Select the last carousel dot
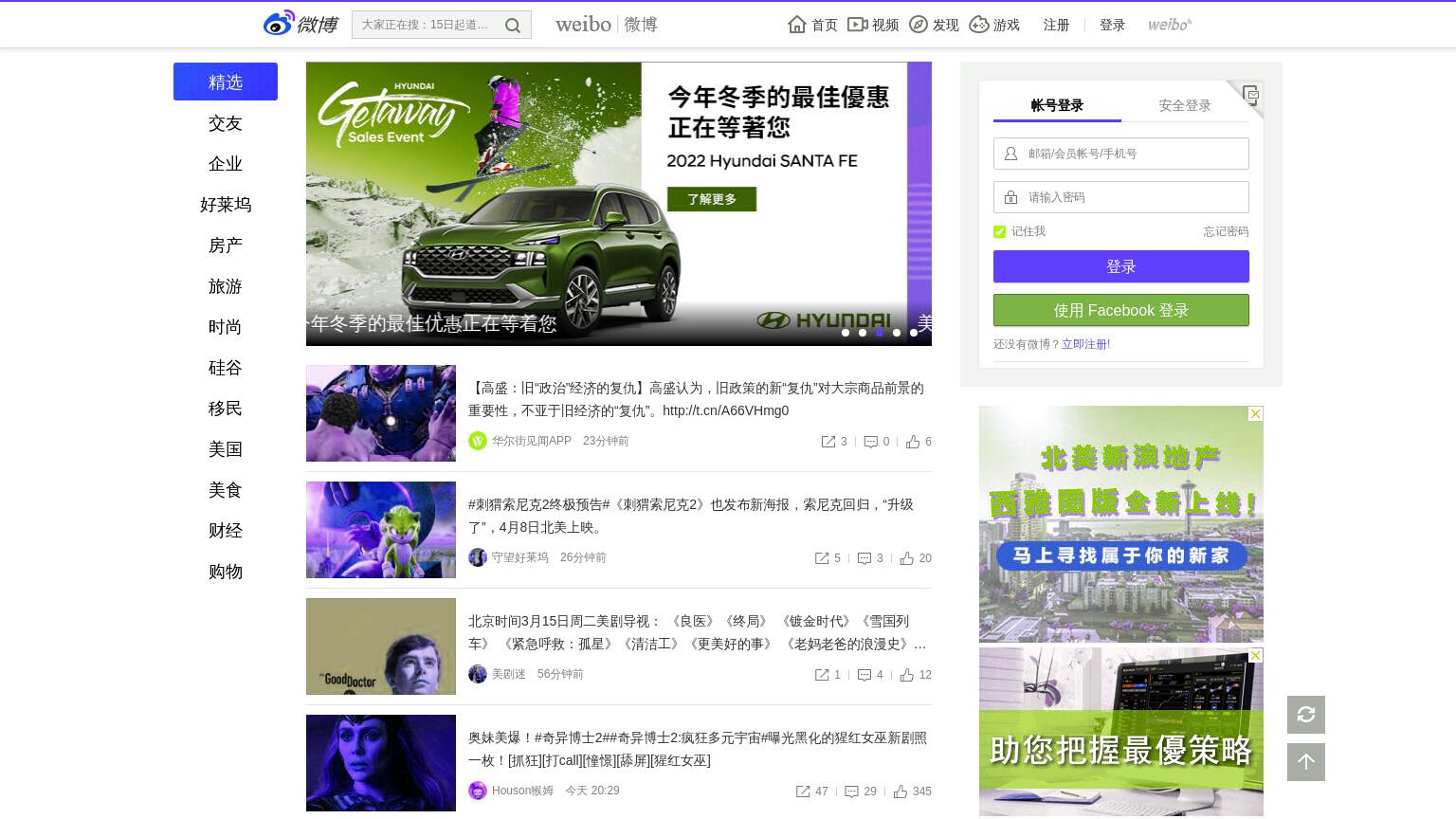 tap(914, 333)
